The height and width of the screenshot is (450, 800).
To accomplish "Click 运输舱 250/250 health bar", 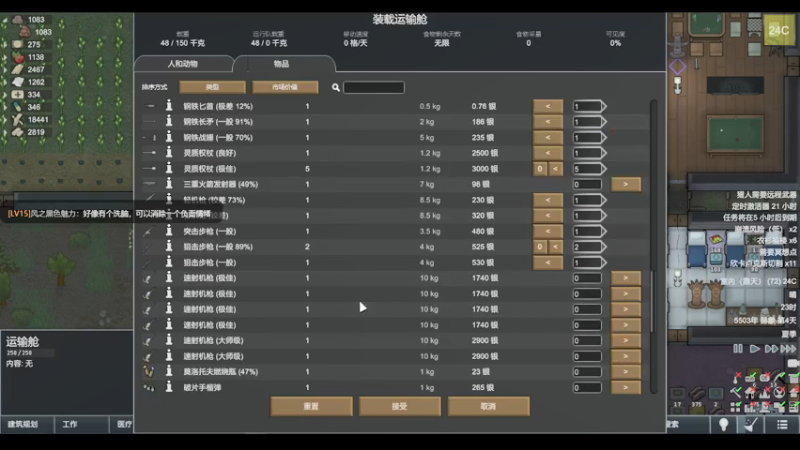I will click(x=30, y=353).
